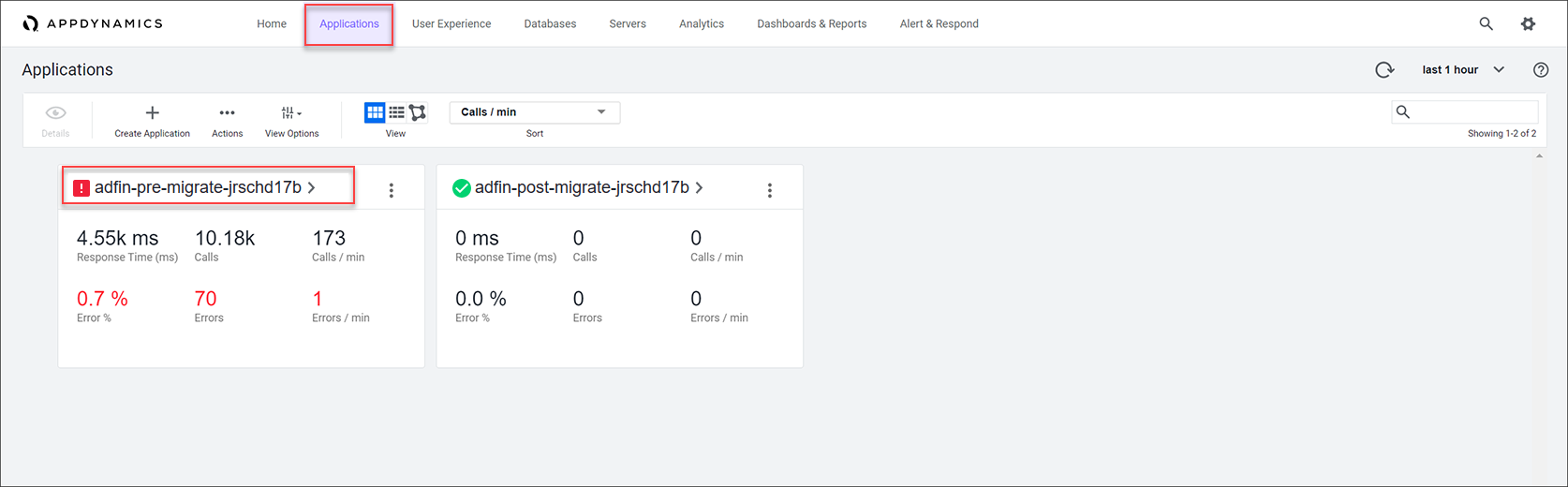This screenshot has width=1568, height=487.
Task: Open the last 1 hour time range dropdown
Action: coord(1462,69)
